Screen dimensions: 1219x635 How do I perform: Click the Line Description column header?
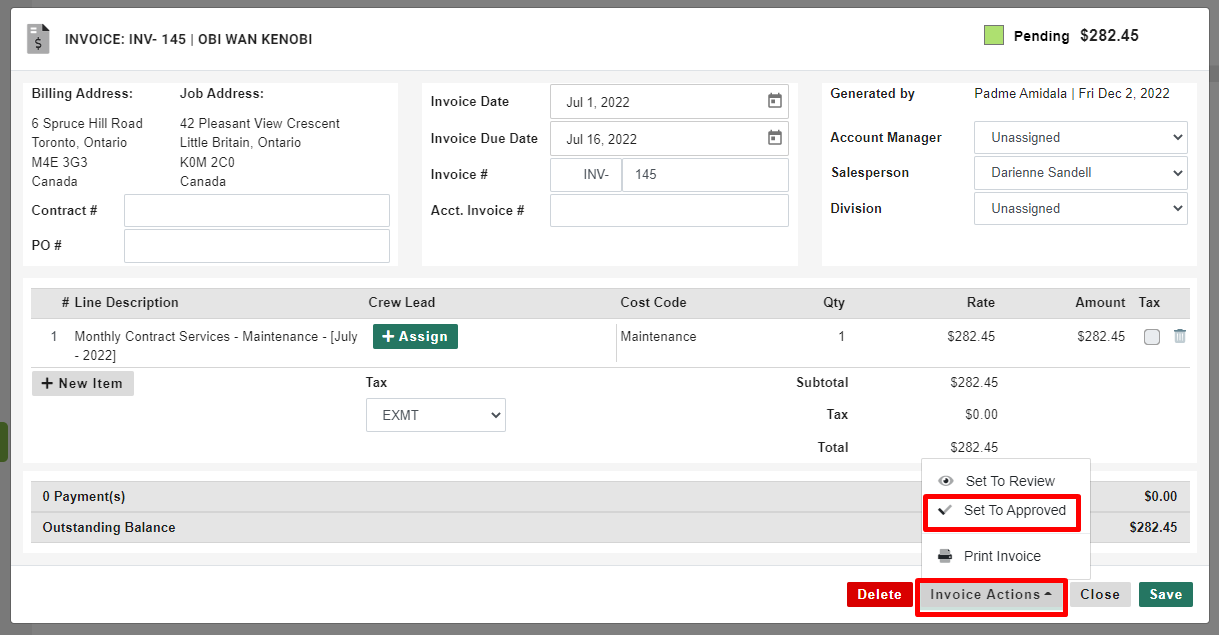[126, 303]
